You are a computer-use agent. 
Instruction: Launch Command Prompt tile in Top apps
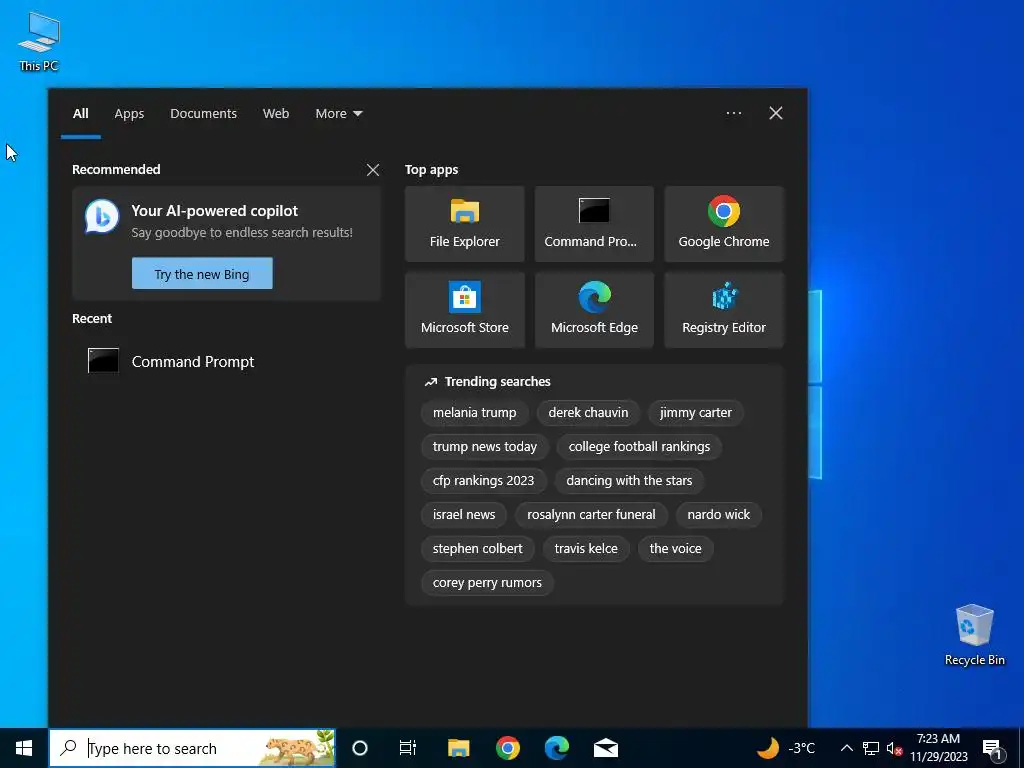[594, 224]
